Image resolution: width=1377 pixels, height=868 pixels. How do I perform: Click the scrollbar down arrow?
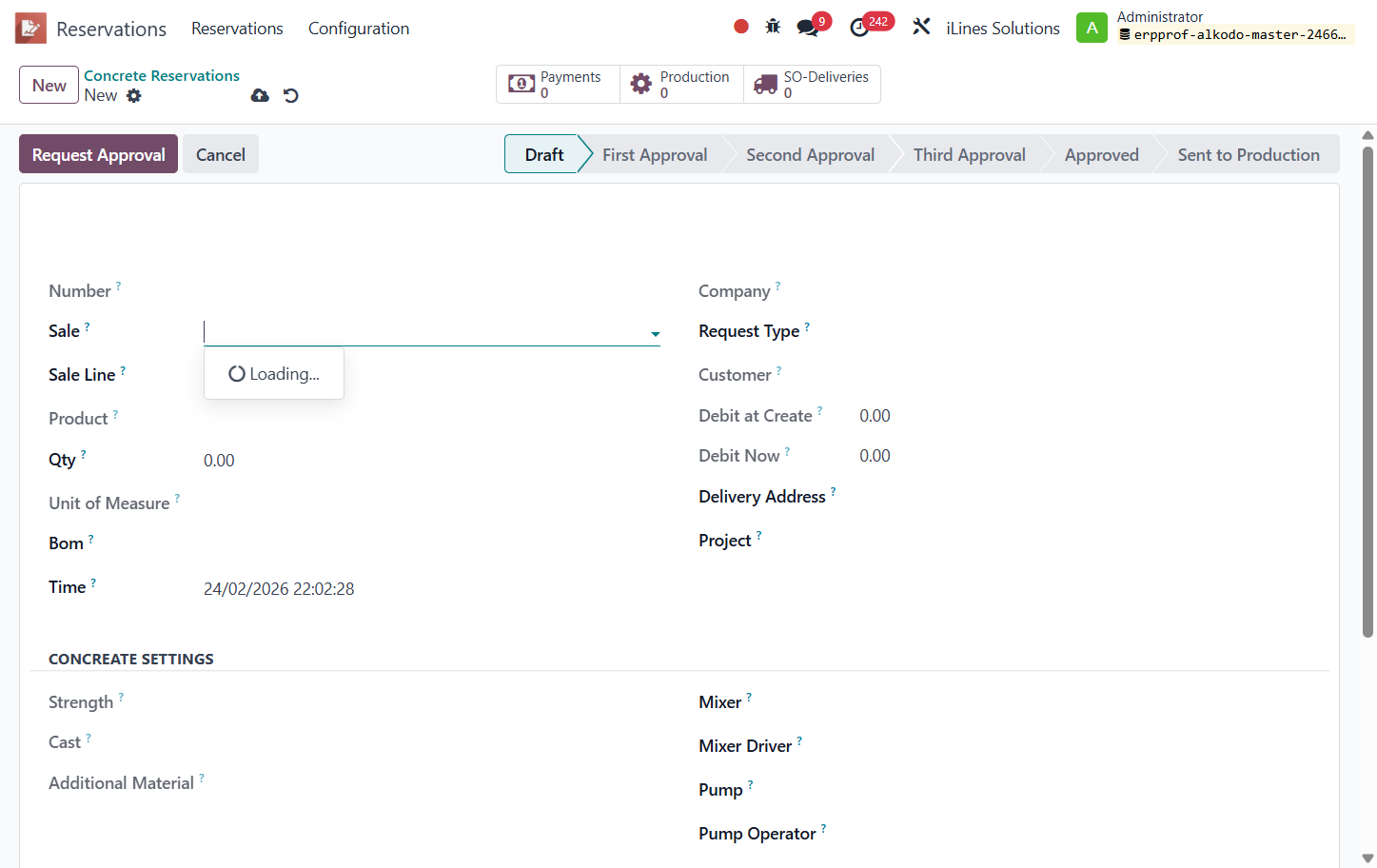coord(1367,858)
